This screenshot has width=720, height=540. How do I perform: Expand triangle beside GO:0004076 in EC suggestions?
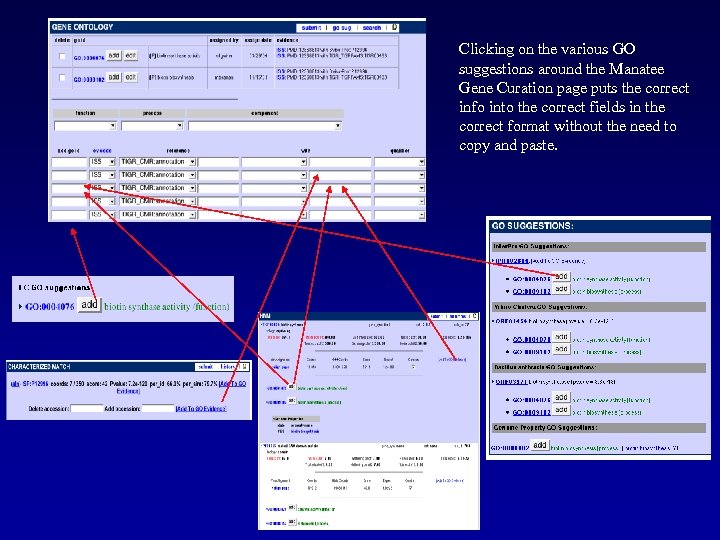point(20,306)
